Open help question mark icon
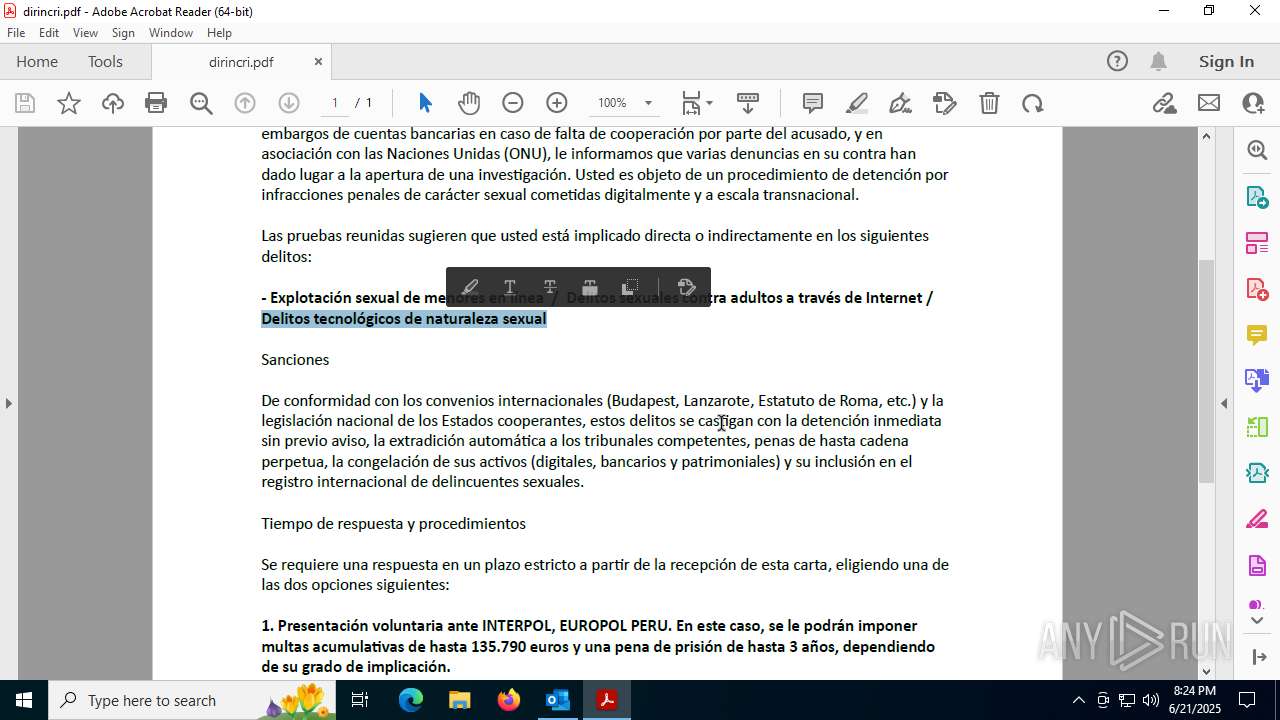Image resolution: width=1280 pixels, height=720 pixels. click(1117, 61)
